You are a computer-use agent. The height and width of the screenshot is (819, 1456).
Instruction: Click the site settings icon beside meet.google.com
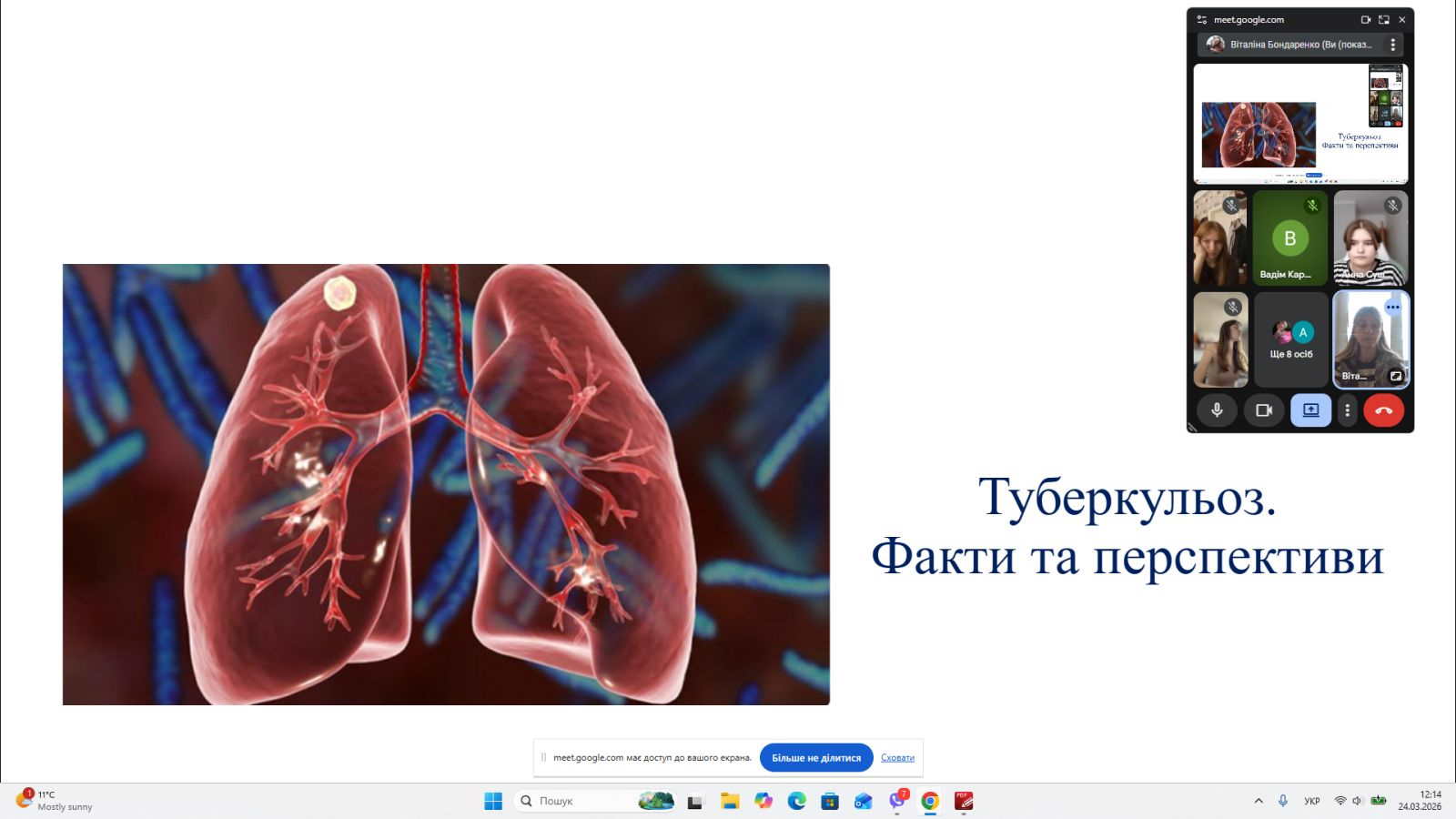click(1201, 19)
